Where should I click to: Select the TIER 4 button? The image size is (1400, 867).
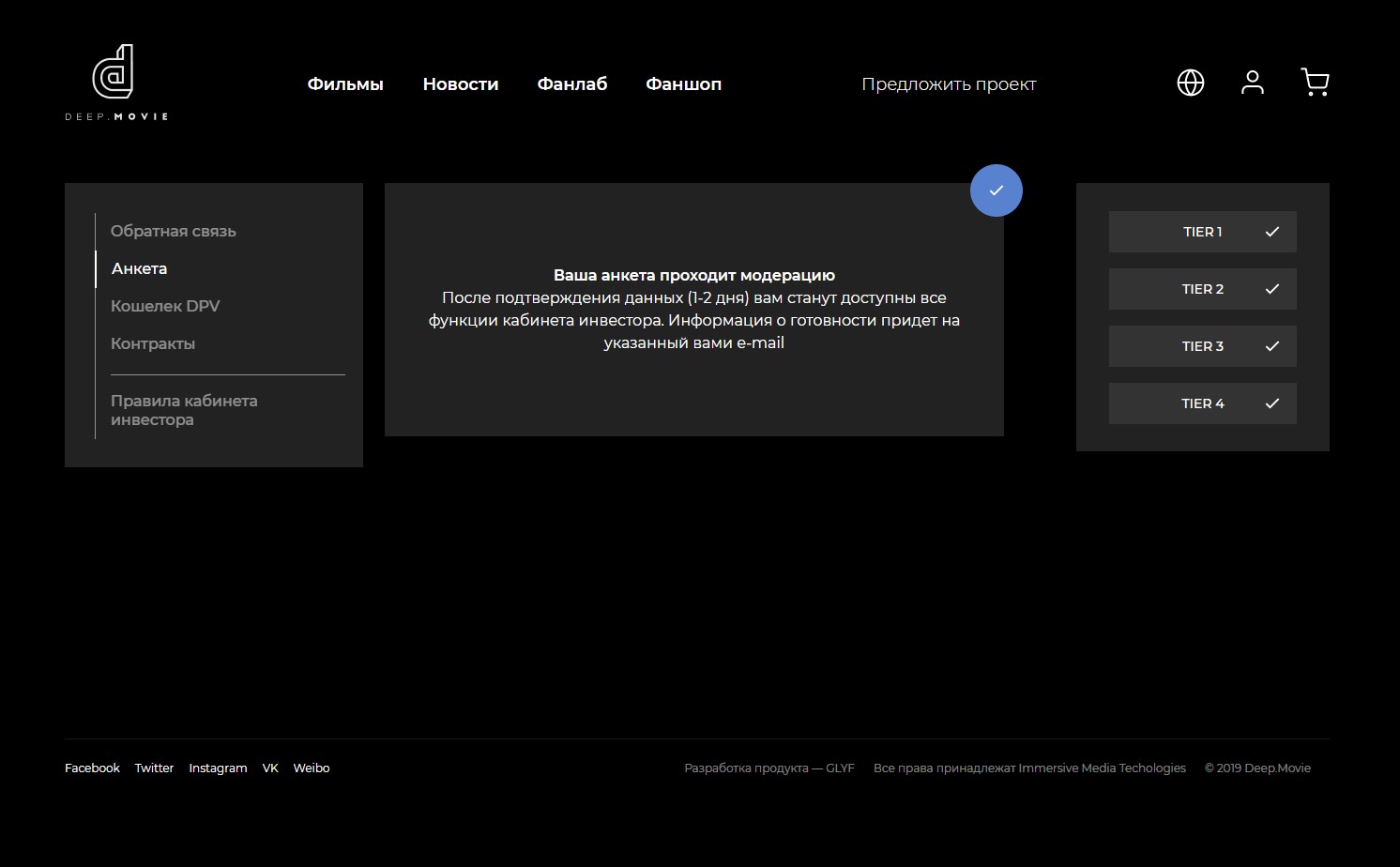coord(1202,403)
